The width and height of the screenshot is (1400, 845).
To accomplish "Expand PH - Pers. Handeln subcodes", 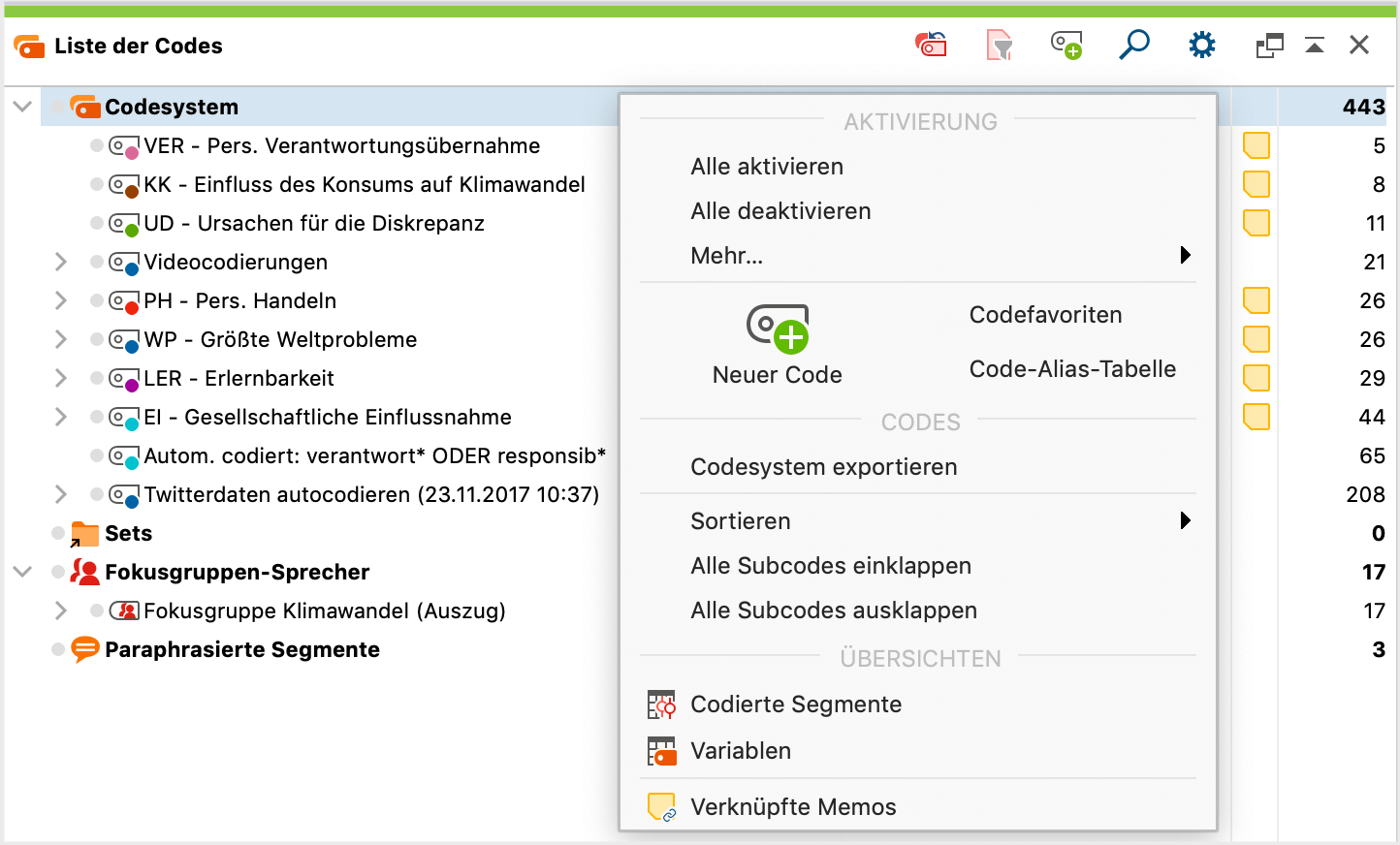I will pyautogui.click(x=60, y=300).
